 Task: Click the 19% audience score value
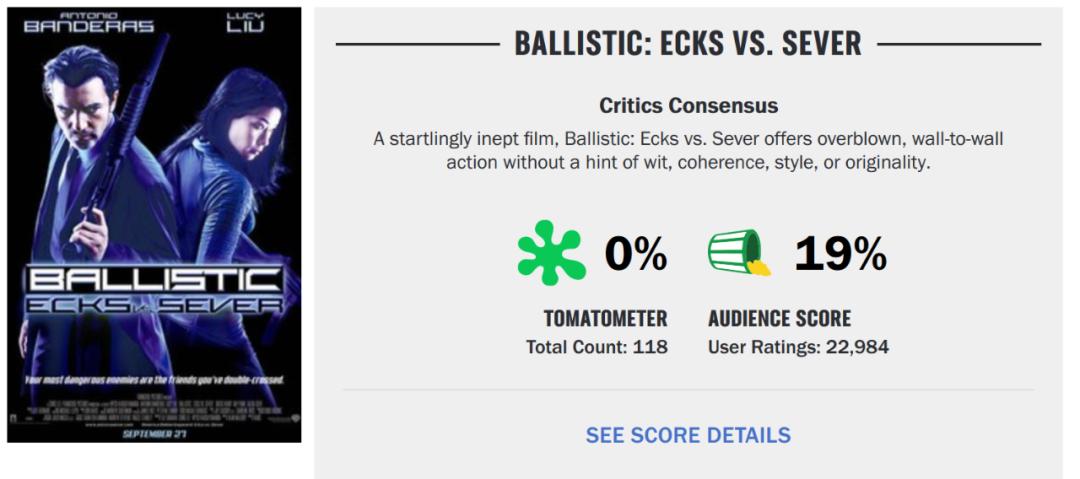(840, 255)
